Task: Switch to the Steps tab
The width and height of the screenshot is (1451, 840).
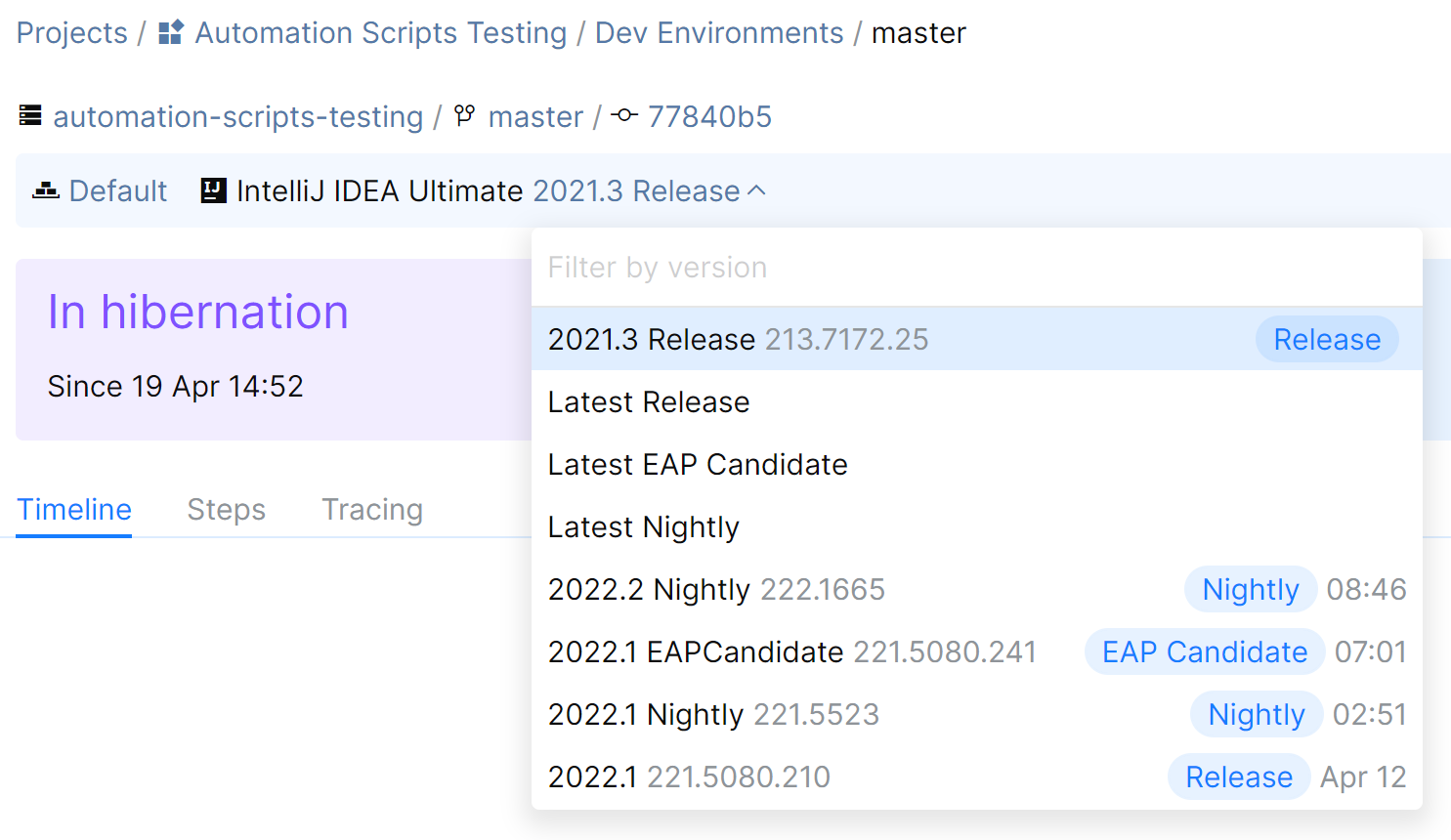Action: point(227,509)
